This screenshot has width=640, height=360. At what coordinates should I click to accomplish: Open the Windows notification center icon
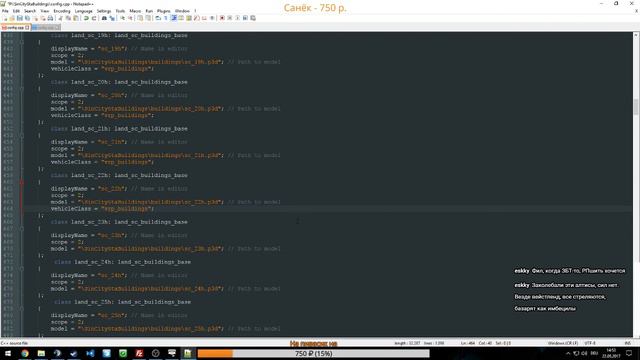629,353
